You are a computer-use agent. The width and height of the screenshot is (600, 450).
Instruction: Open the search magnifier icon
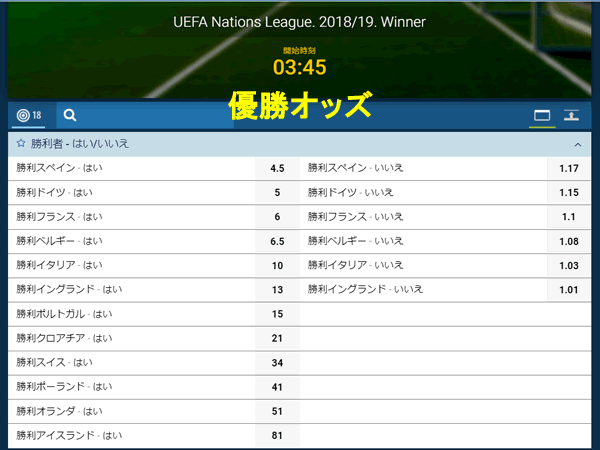click(x=70, y=115)
